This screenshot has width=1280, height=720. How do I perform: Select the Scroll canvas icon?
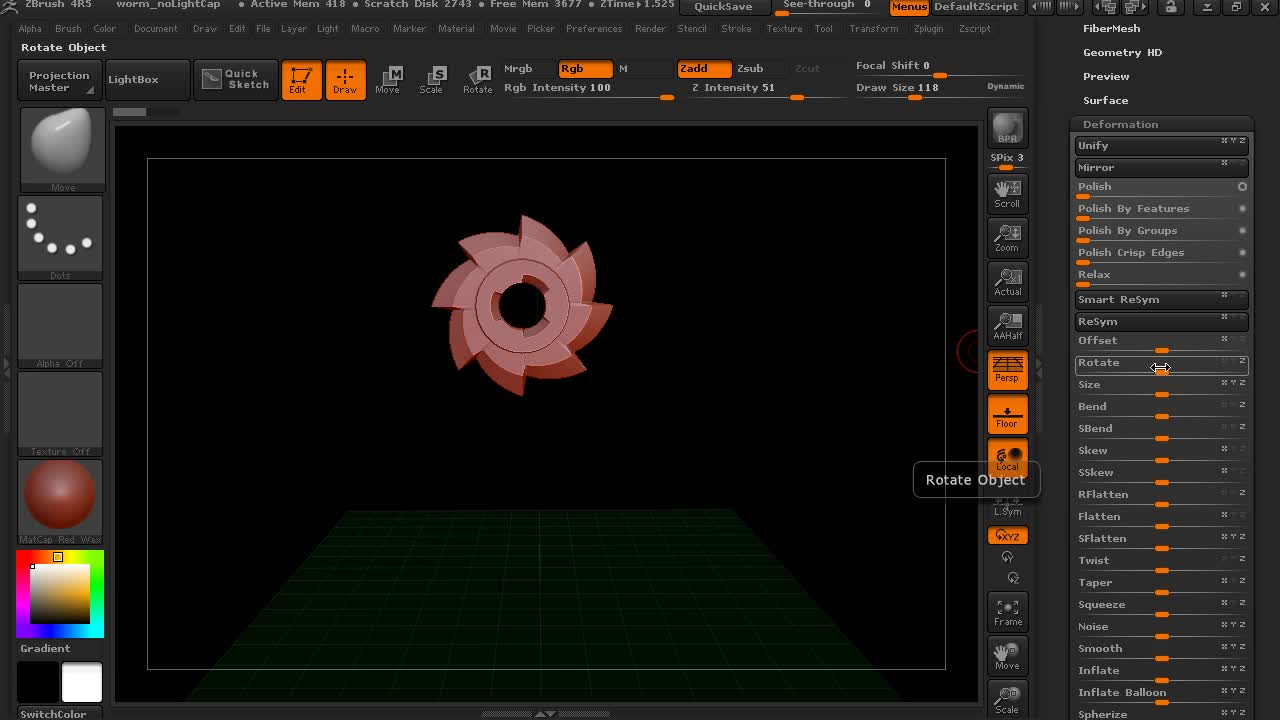[x=1007, y=193]
